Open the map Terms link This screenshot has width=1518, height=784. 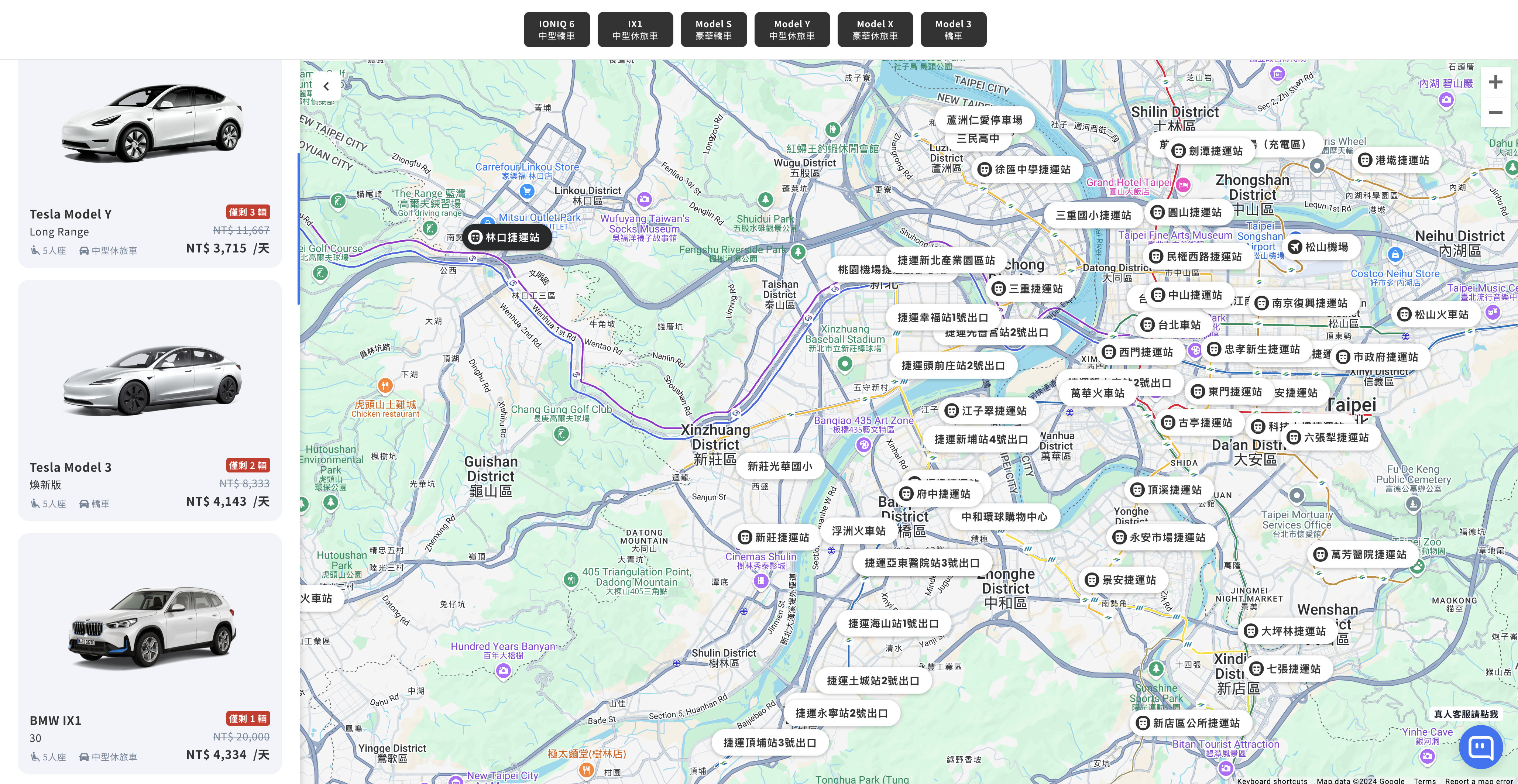1424,780
